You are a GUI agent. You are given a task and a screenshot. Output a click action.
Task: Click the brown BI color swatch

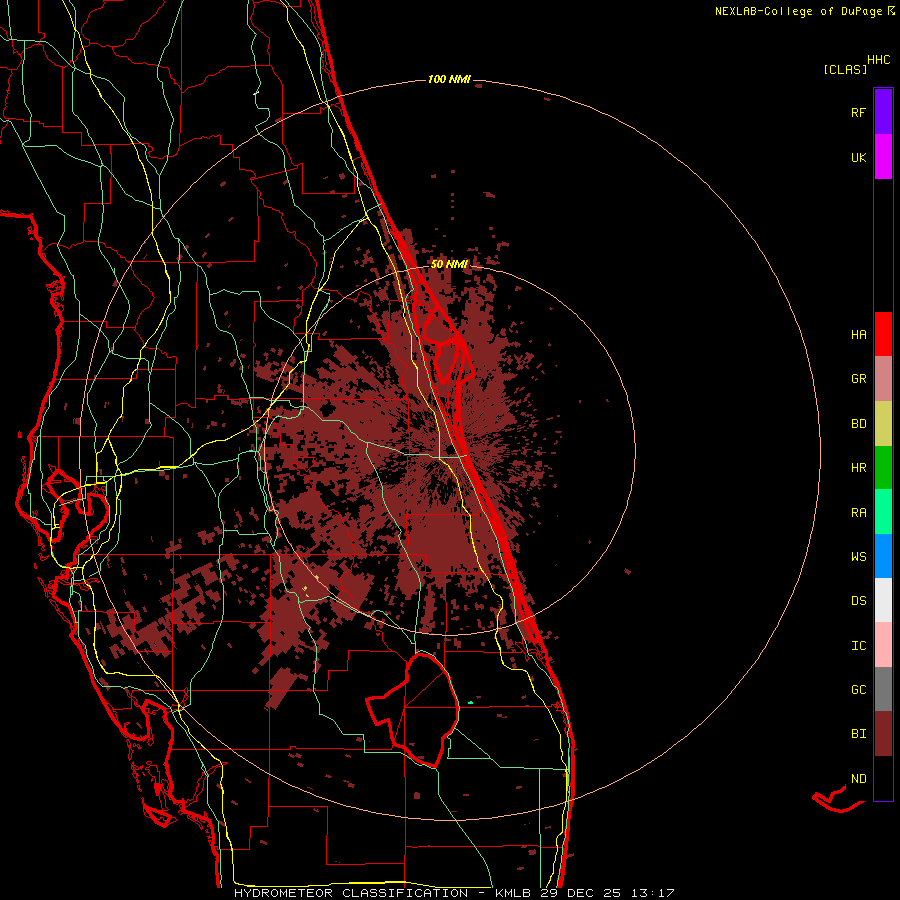(883, 734)
